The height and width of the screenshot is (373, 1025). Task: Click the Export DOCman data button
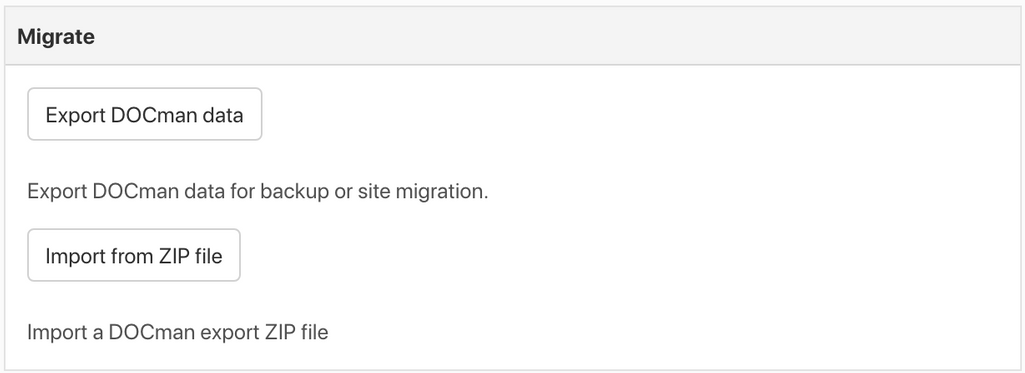point(144,114)
